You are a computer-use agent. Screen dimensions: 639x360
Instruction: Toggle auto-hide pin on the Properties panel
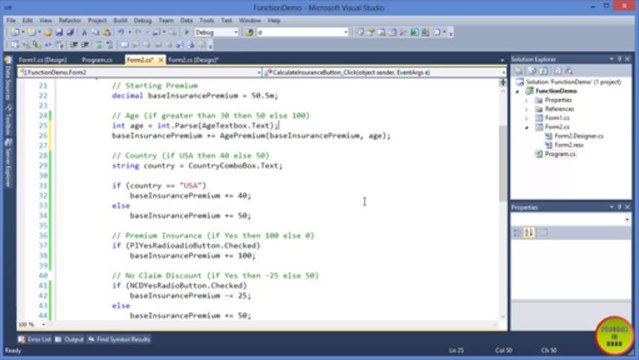click(619, 207)
